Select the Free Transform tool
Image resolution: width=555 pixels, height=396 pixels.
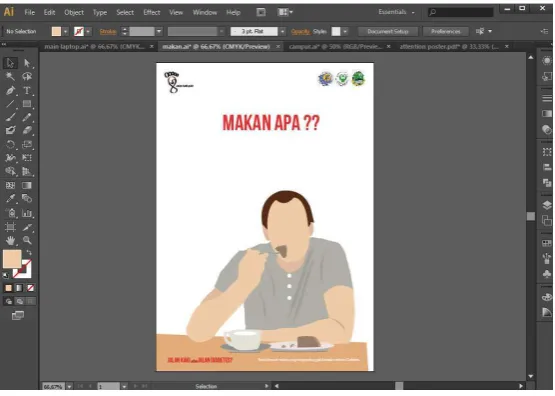(27, 158)
